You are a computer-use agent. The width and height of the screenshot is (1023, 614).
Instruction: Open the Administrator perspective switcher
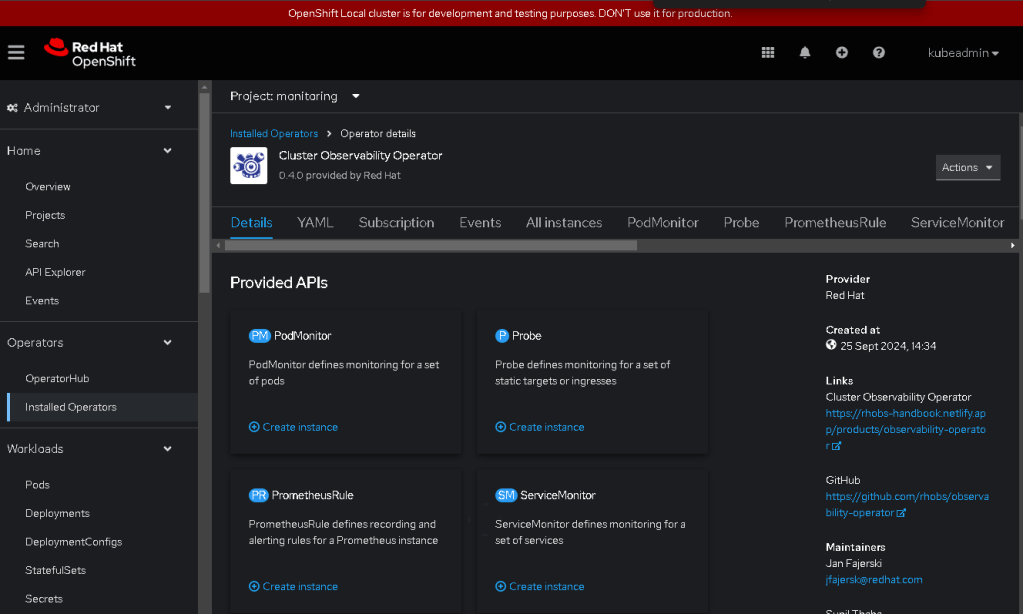89,108
